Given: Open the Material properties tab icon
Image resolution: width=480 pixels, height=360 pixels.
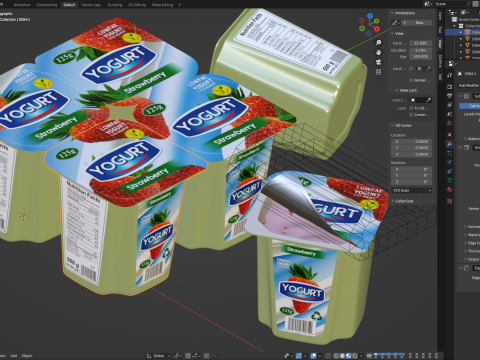Looking at the screenshot, I should pos(449,189).
